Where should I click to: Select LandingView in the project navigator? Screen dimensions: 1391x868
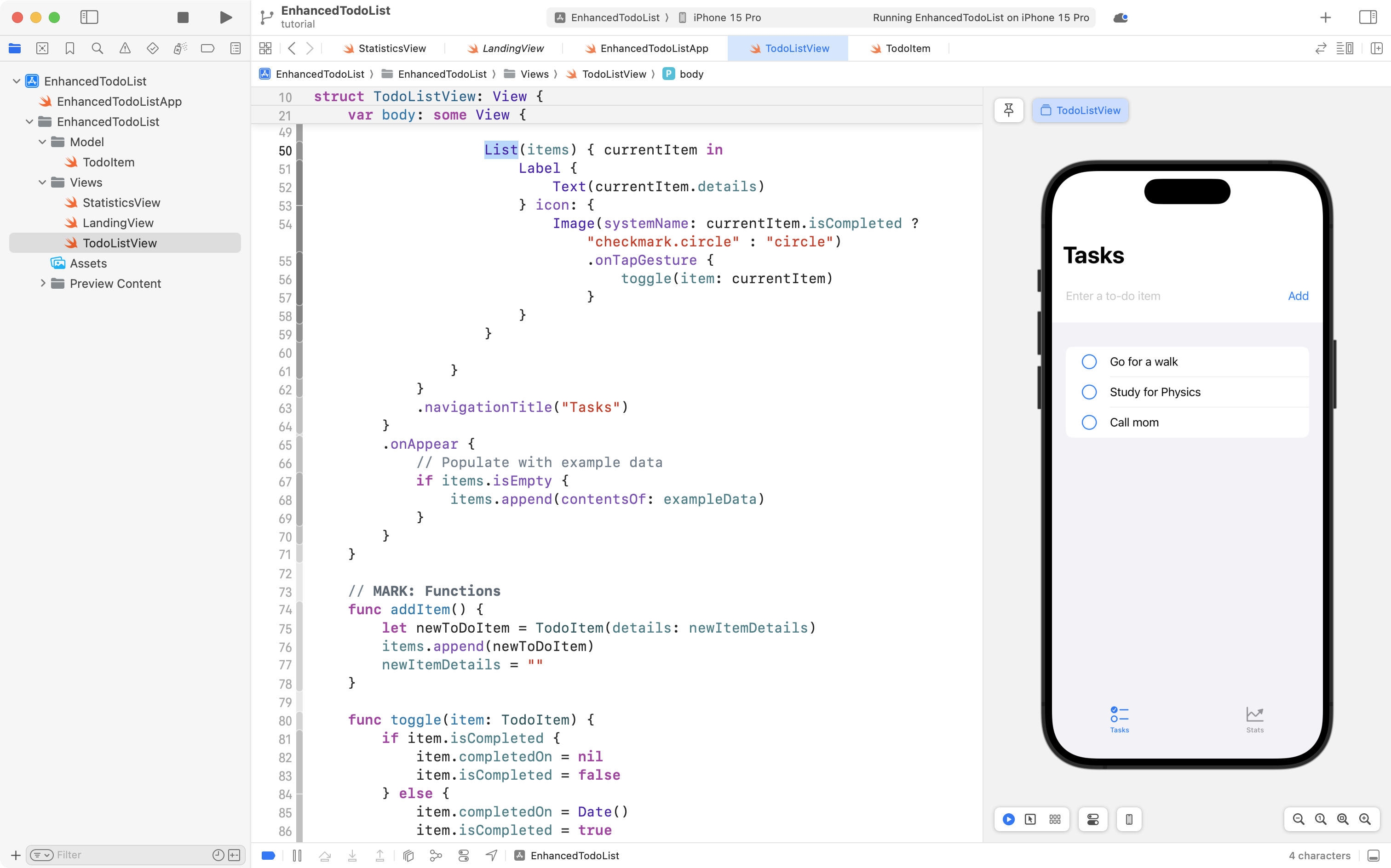pos(118,223)
